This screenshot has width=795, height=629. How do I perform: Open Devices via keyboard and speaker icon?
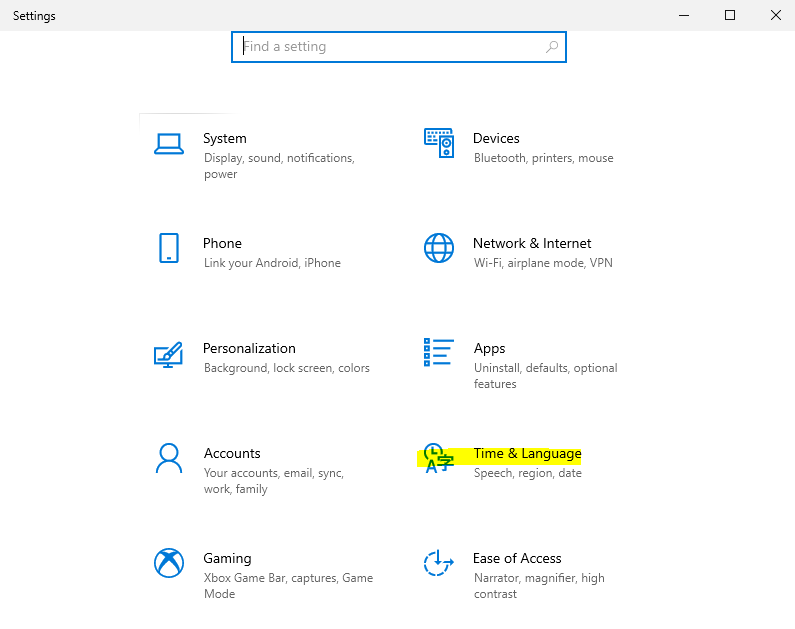pyautogui.click(x=439, y=144)
